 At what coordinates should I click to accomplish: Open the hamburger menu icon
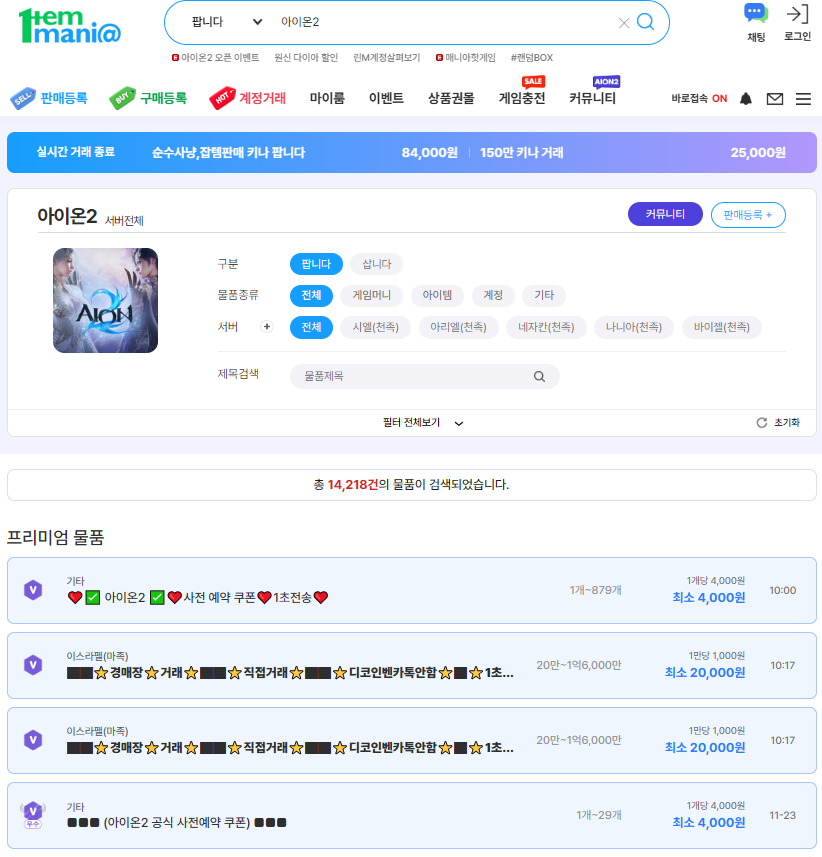[803, 99]
